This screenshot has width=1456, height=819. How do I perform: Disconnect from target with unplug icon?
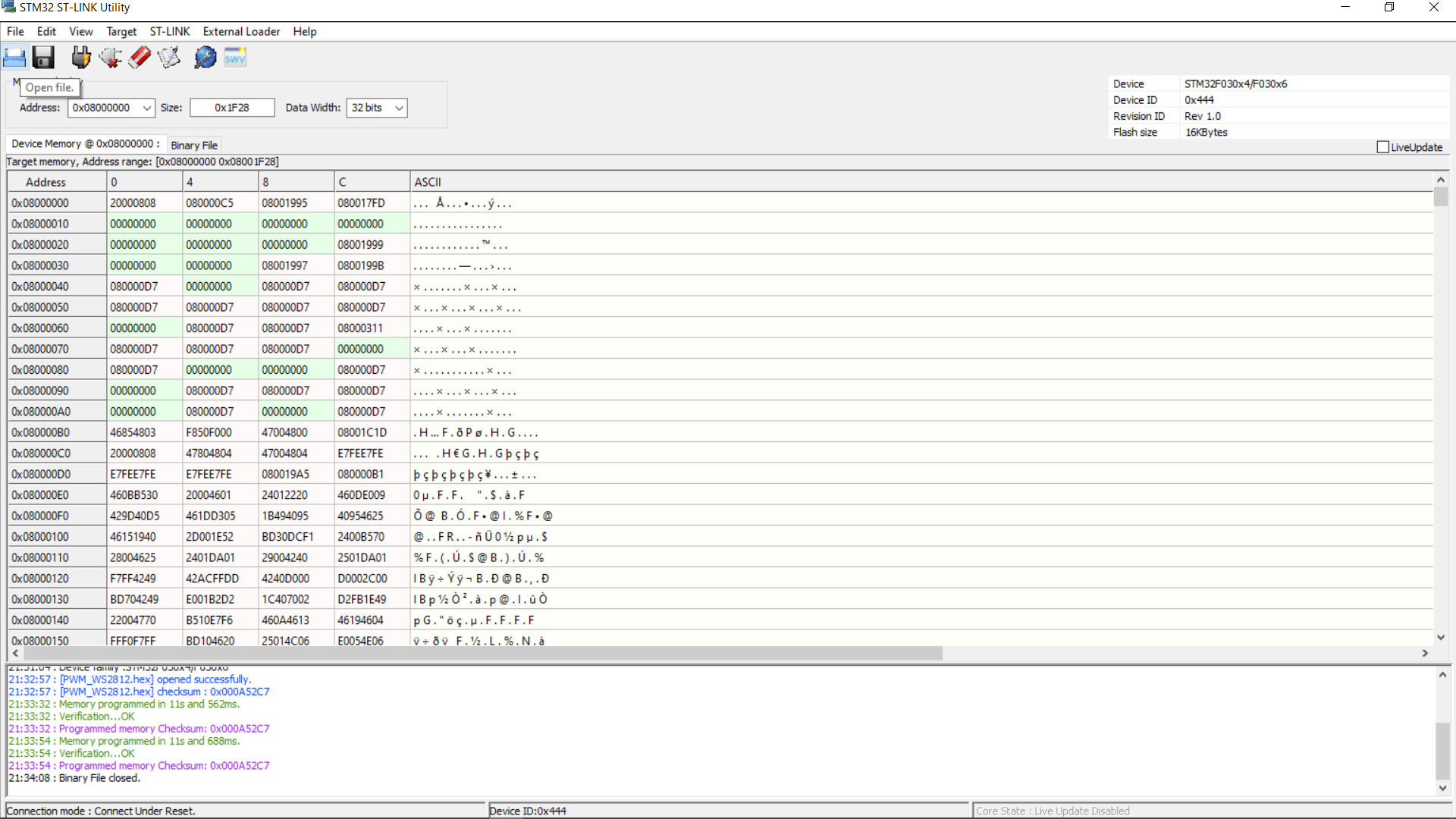click(111, 58)
